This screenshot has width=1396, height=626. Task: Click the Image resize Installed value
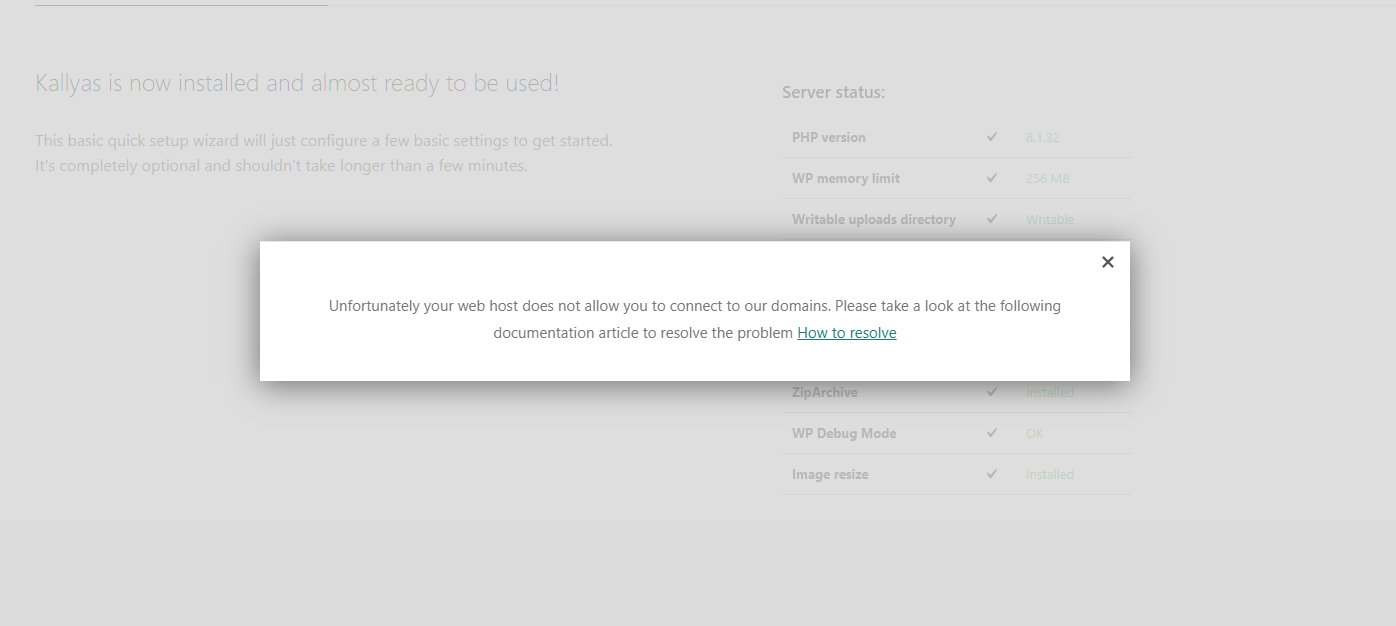point(1050,474)
